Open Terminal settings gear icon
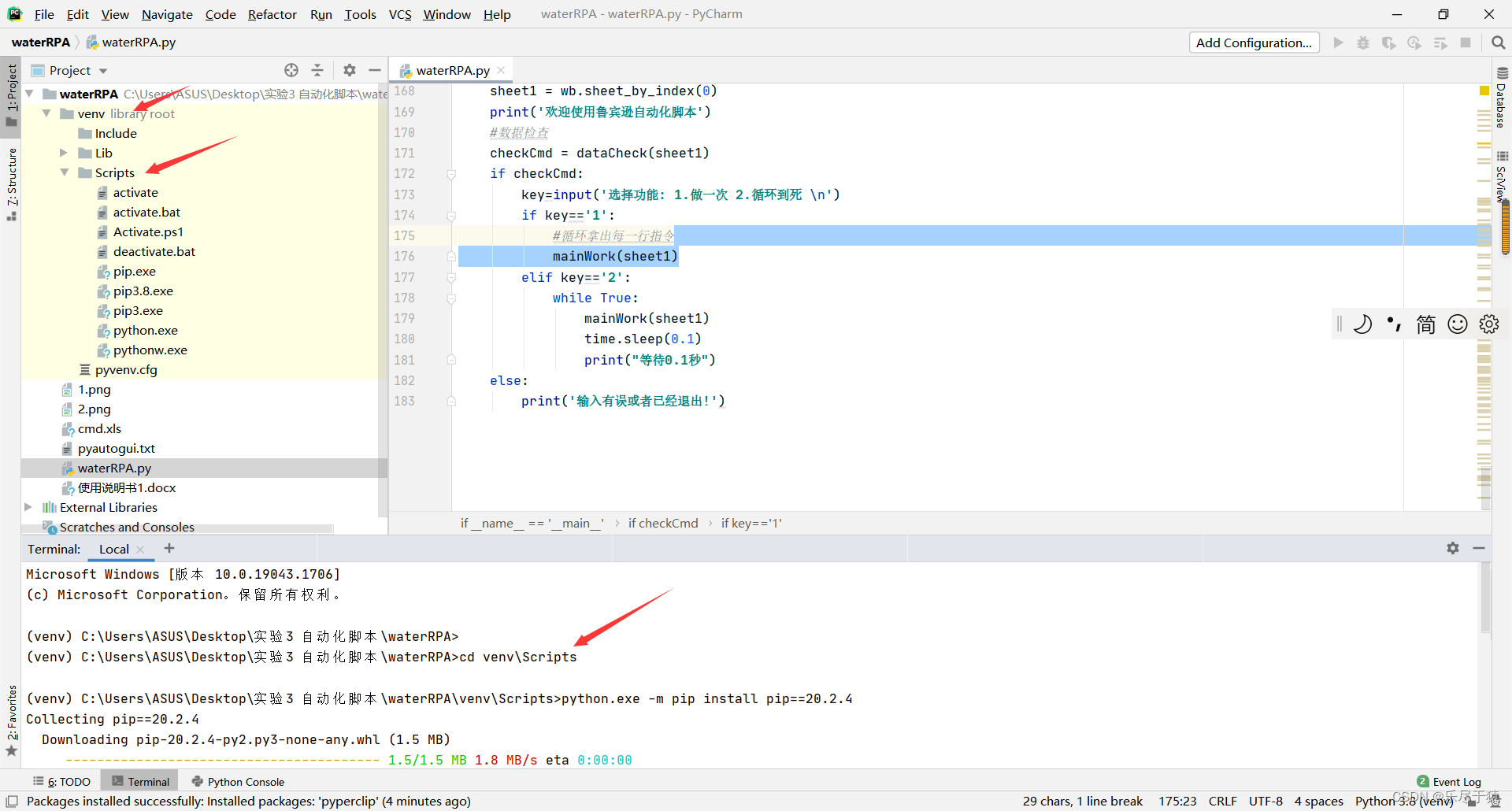 [x=1452, y=548]
